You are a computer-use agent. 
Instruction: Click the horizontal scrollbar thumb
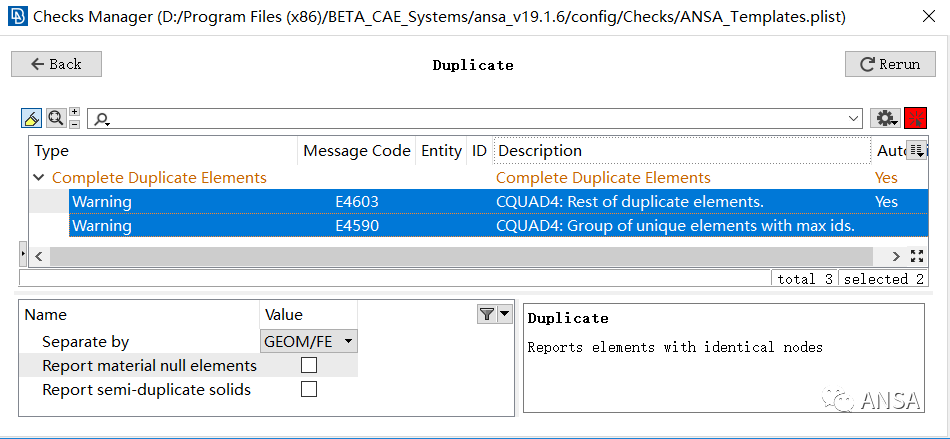[461, 256]
